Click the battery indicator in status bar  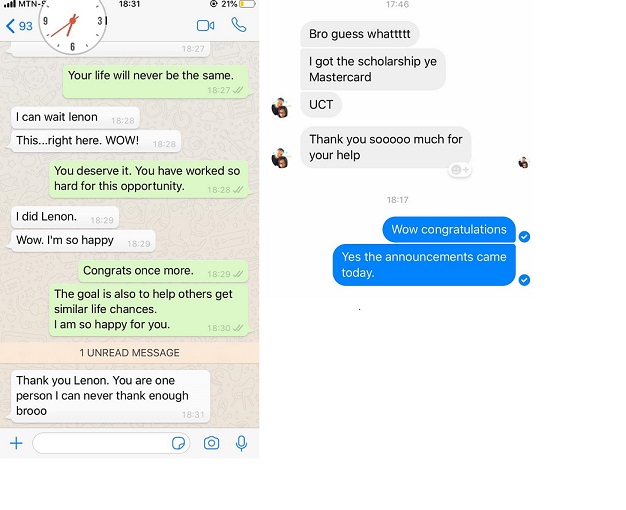point(247,4)
